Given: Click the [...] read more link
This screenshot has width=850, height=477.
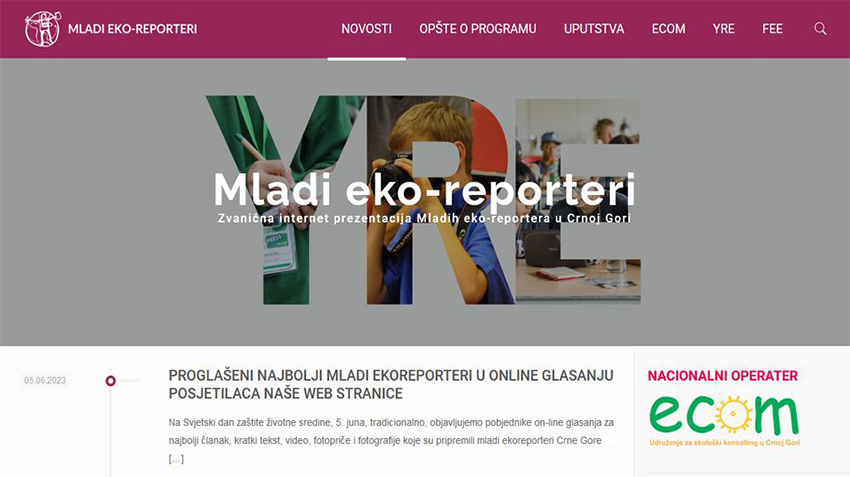Looking at the screenshot, I should [x=176, y=459].
